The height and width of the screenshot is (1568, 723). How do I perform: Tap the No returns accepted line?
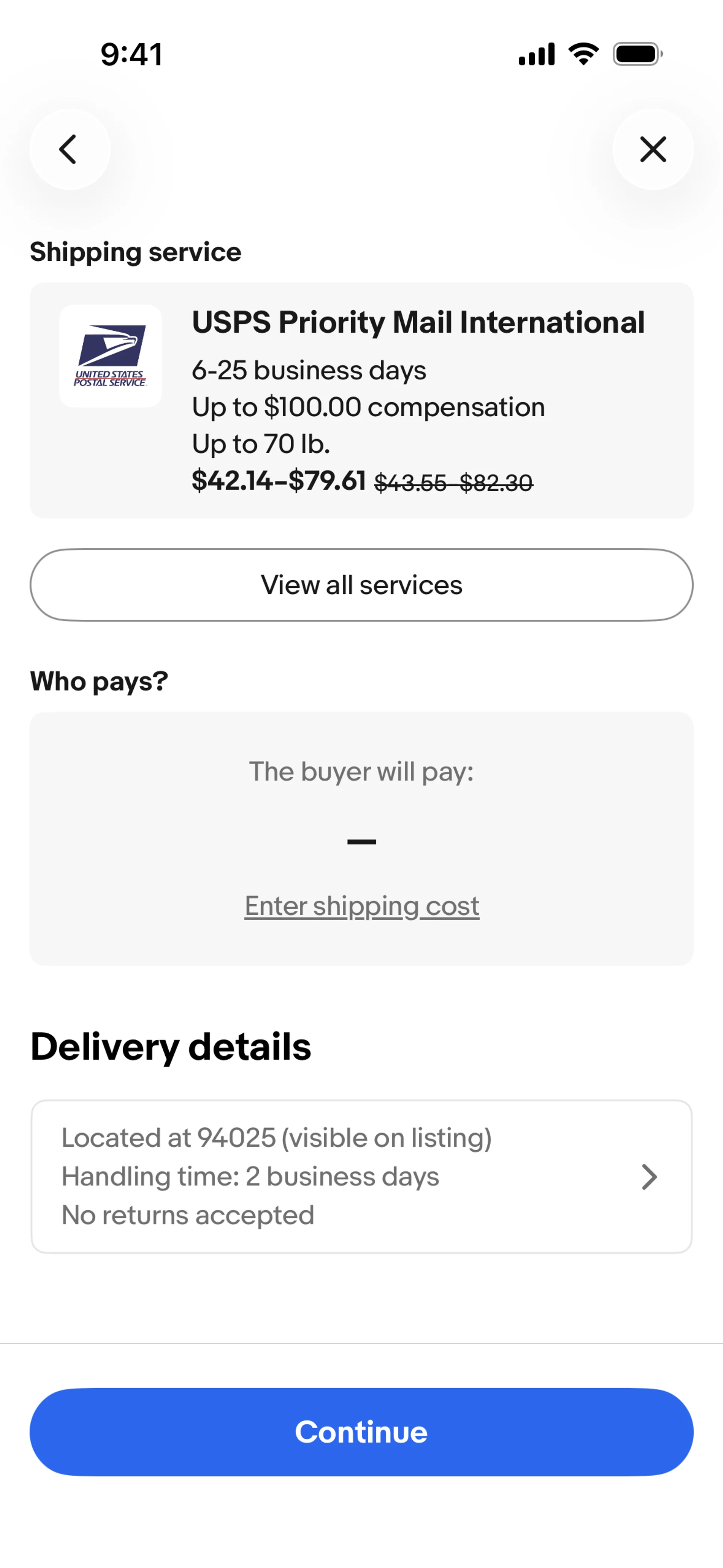[188, 1215]
